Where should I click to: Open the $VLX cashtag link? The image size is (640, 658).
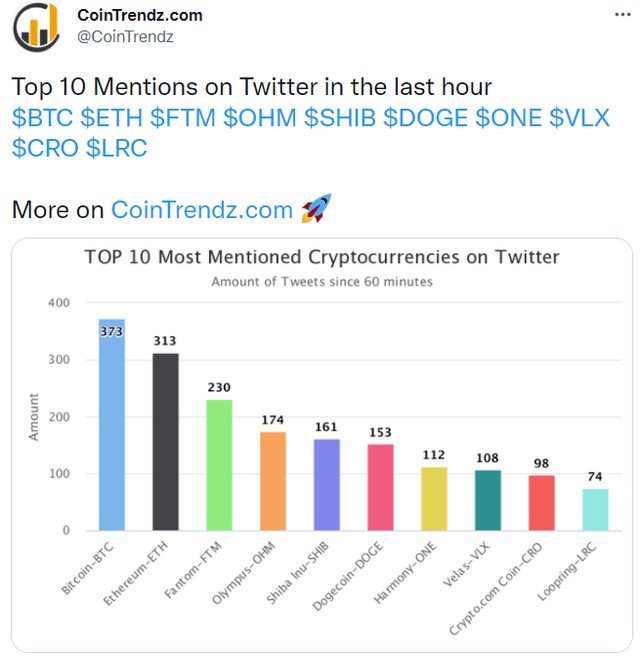tap(580, 118)
